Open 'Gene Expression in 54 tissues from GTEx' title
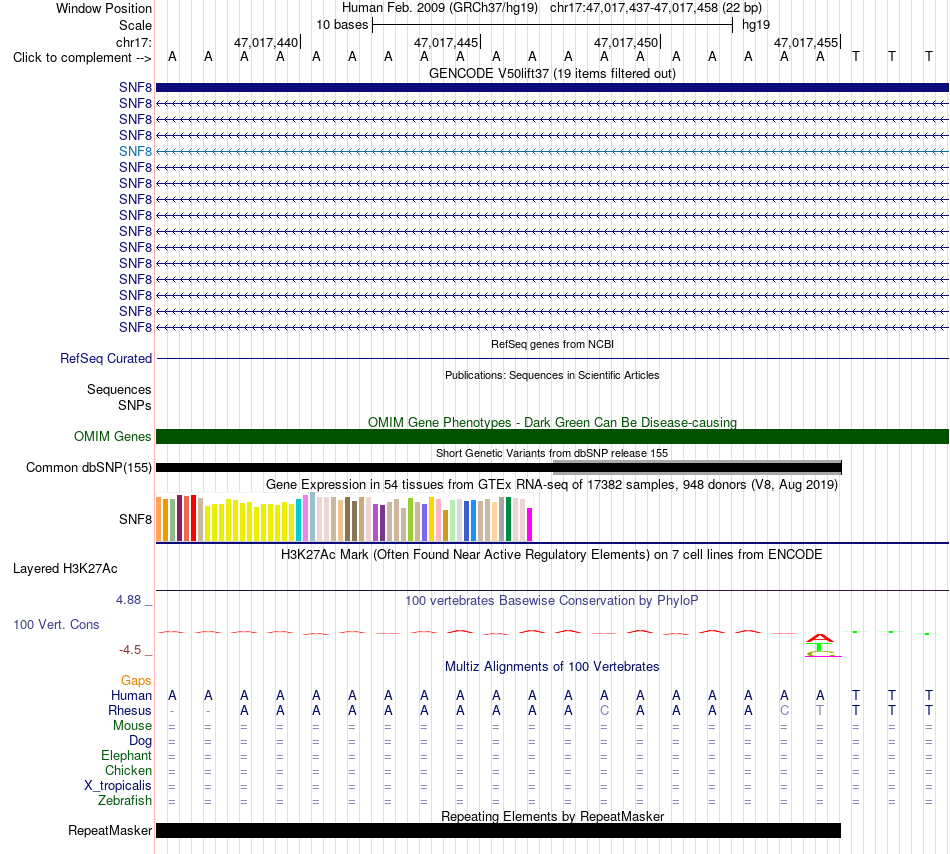The width and height of the screenshot is (950, 854). (552, 485)
